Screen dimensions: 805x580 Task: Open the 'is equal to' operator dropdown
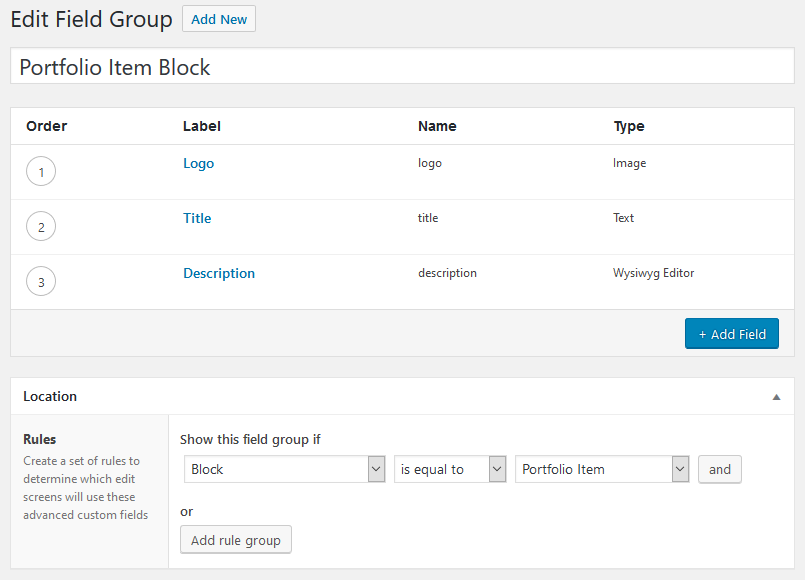(450, 469)
